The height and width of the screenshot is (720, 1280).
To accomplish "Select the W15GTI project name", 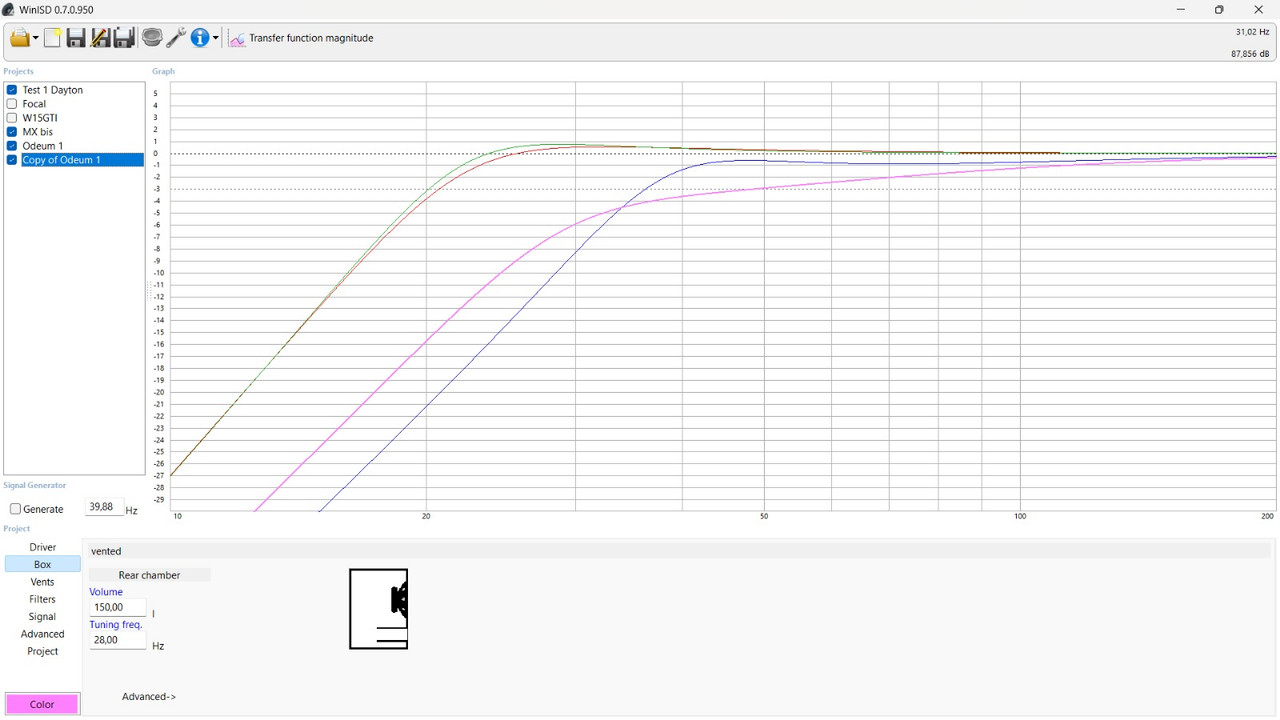I will coord(40,118).
